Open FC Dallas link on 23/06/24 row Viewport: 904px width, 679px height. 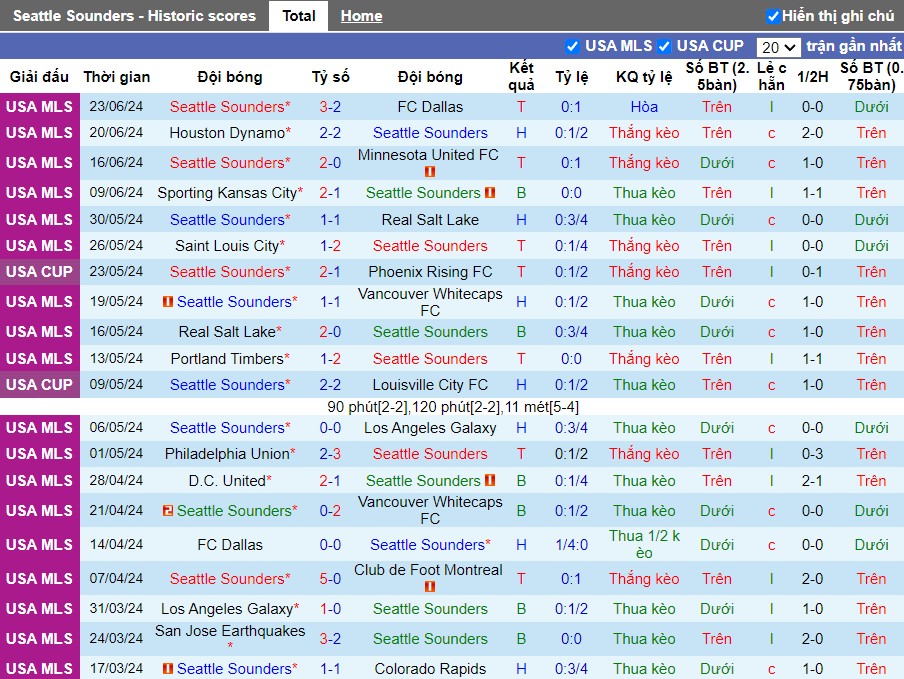tap(430, 107)
